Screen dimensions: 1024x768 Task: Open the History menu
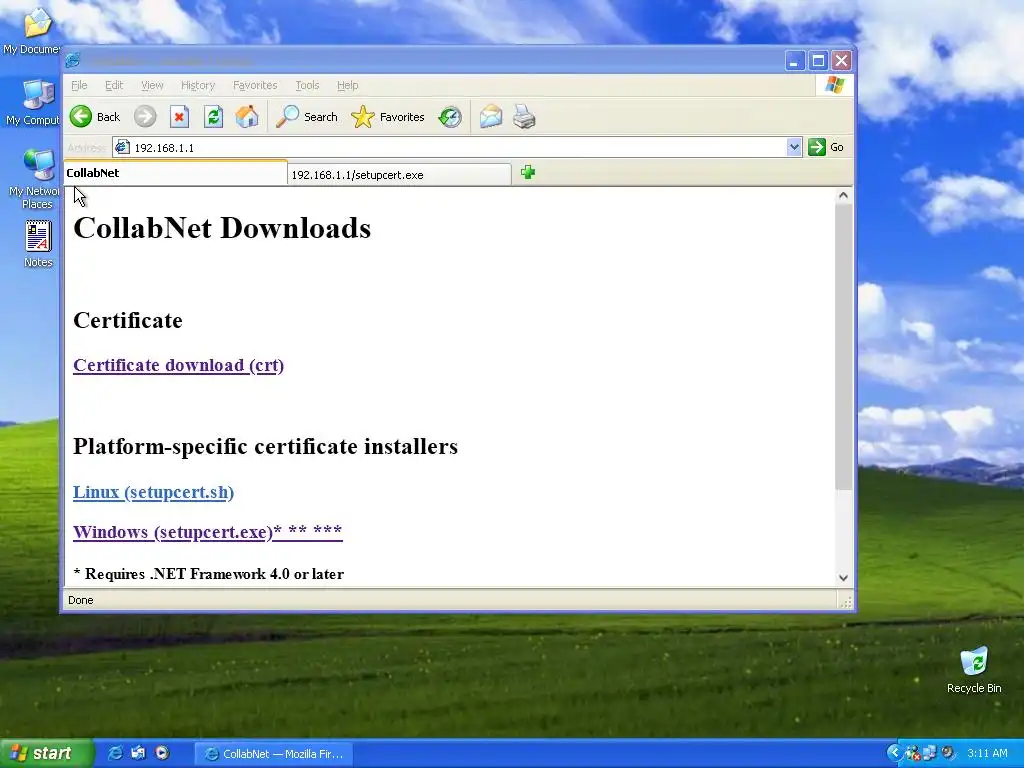[x=198, y=85]
